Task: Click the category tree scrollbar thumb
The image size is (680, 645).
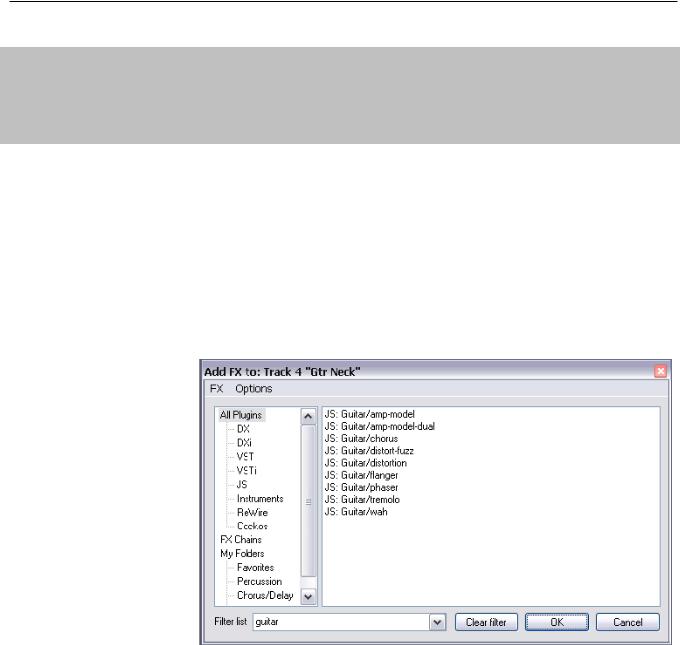Action: tap(308, 501)
